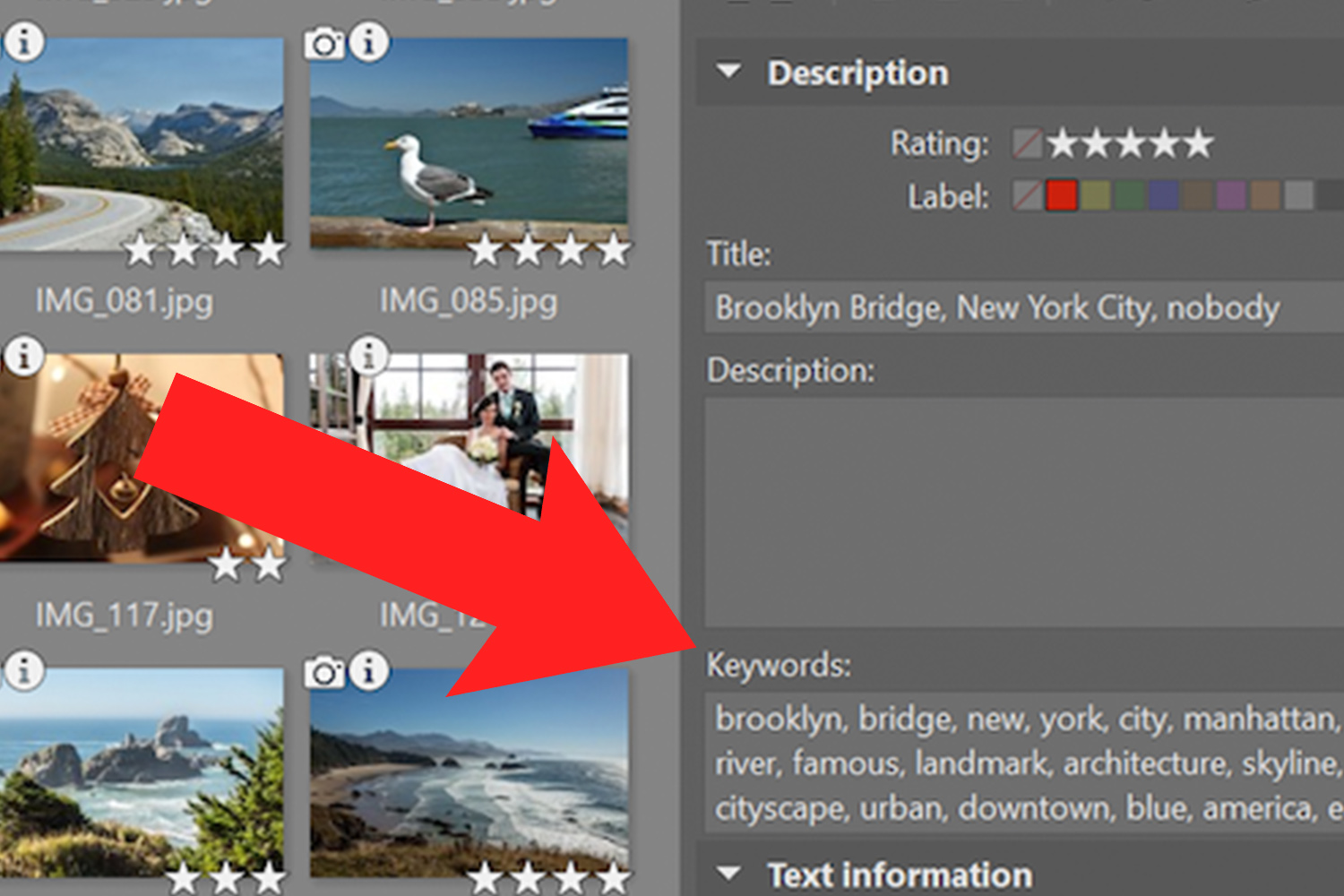Choose the purple color label
The image size is (1344, 896).
pyautogui.click(x=1231, y=195)
